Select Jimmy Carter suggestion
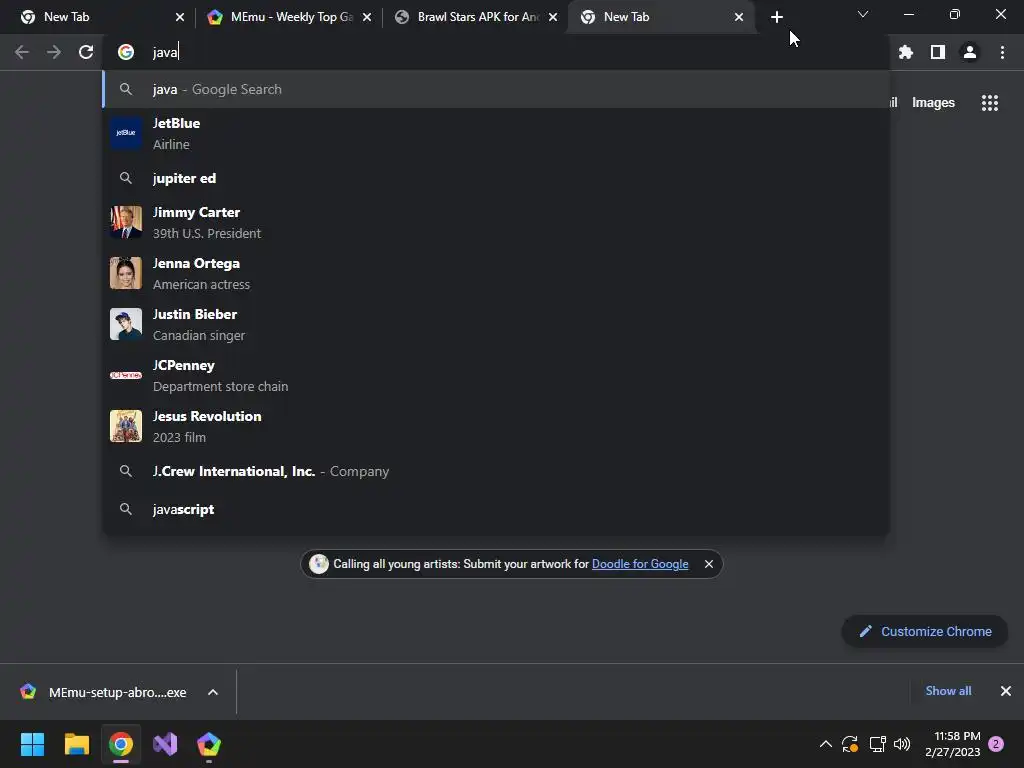Image resolution: width=1024 pixels, height=768 pixels. click(496, 223)
